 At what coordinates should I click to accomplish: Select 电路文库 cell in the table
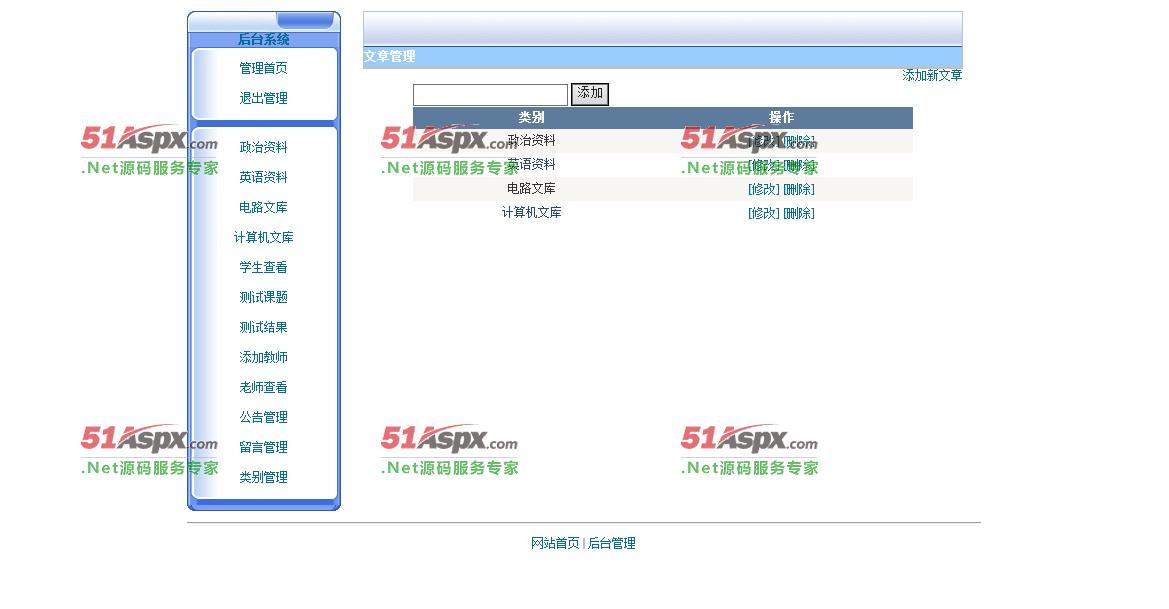(531, 189)
